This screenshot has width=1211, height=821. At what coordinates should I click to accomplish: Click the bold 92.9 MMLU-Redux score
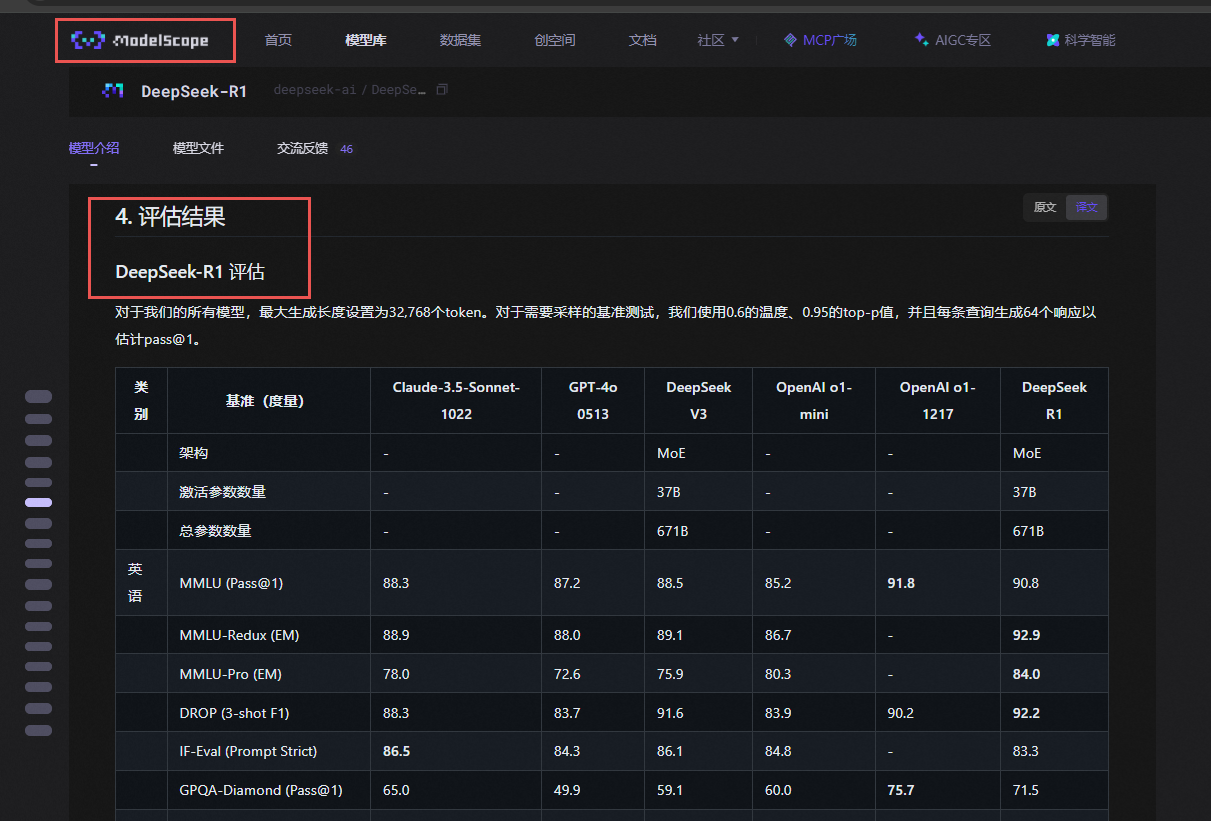coord(1026,635)
